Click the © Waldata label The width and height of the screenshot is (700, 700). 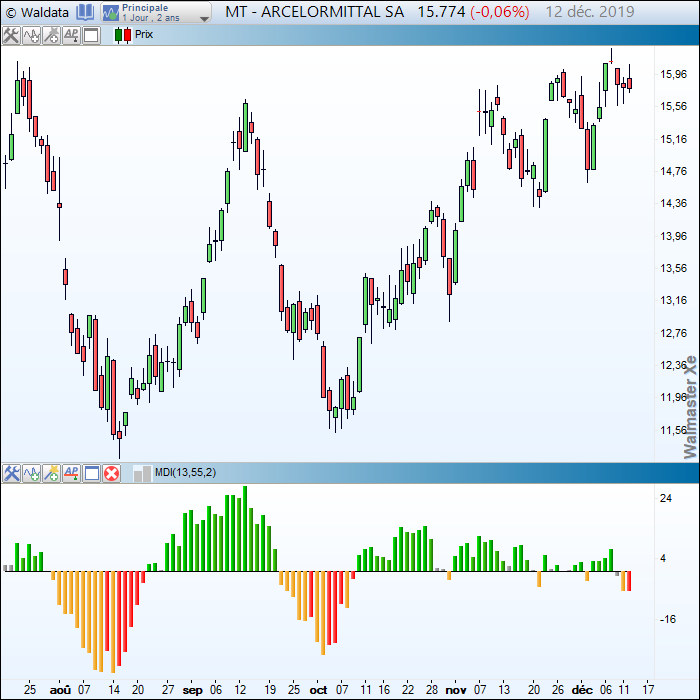tap(38, 12)
